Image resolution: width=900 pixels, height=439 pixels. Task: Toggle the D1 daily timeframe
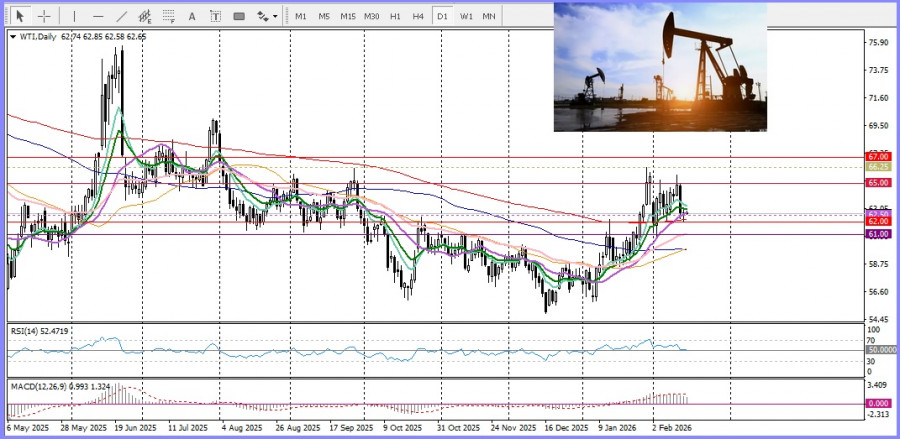tap(441, 16)
